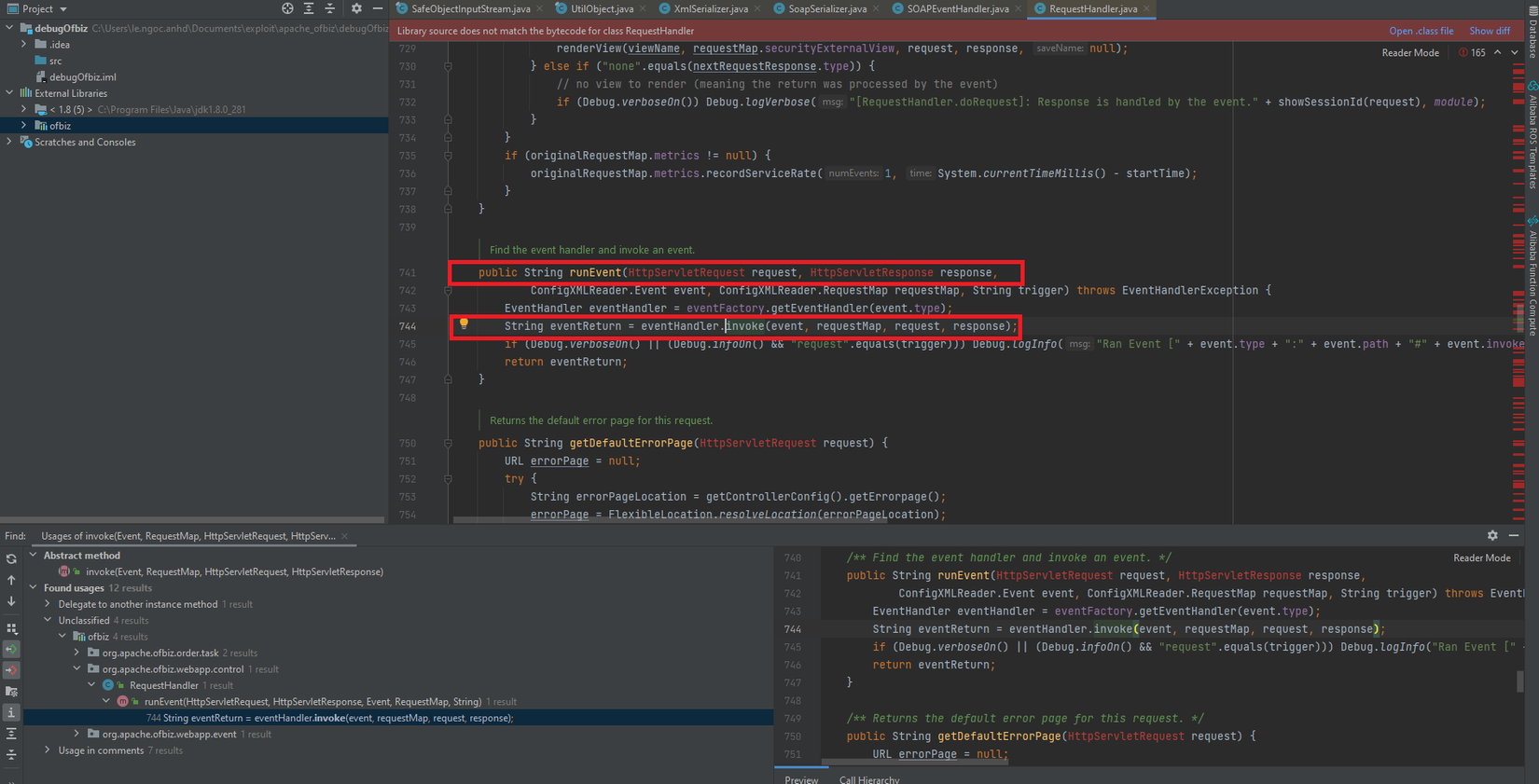Click the Open .class file link
Screen dimensions: 1539x784
pos(1421,31)
